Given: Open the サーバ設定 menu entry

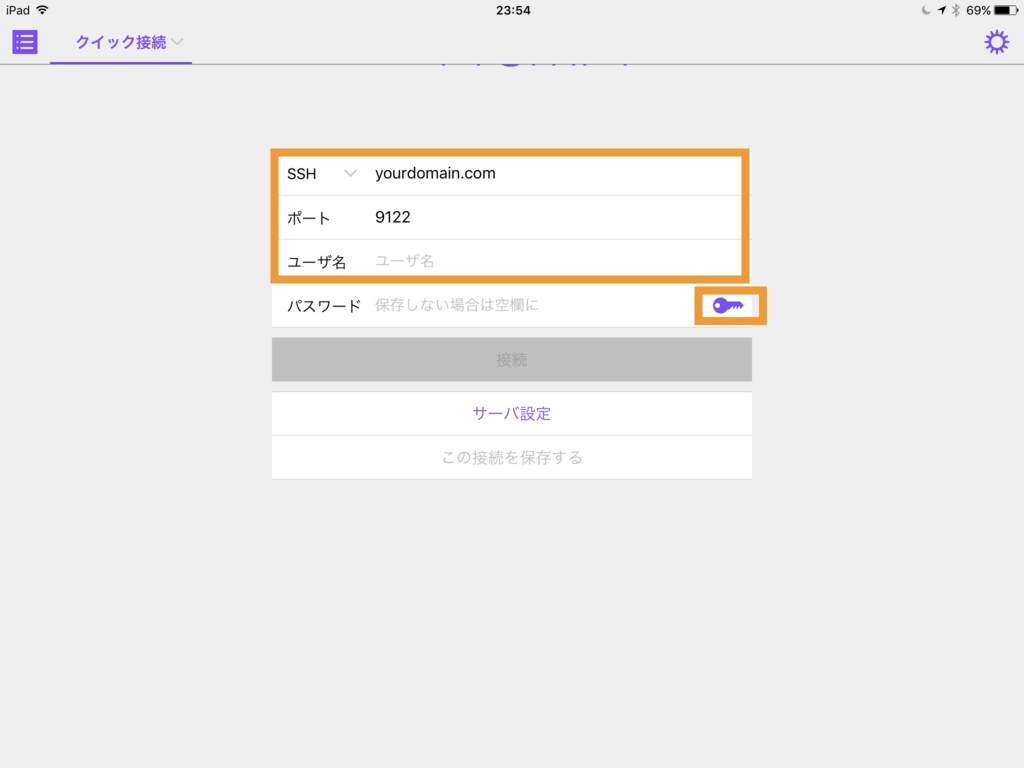Looking at the screenshot, I should pos(511,413).
